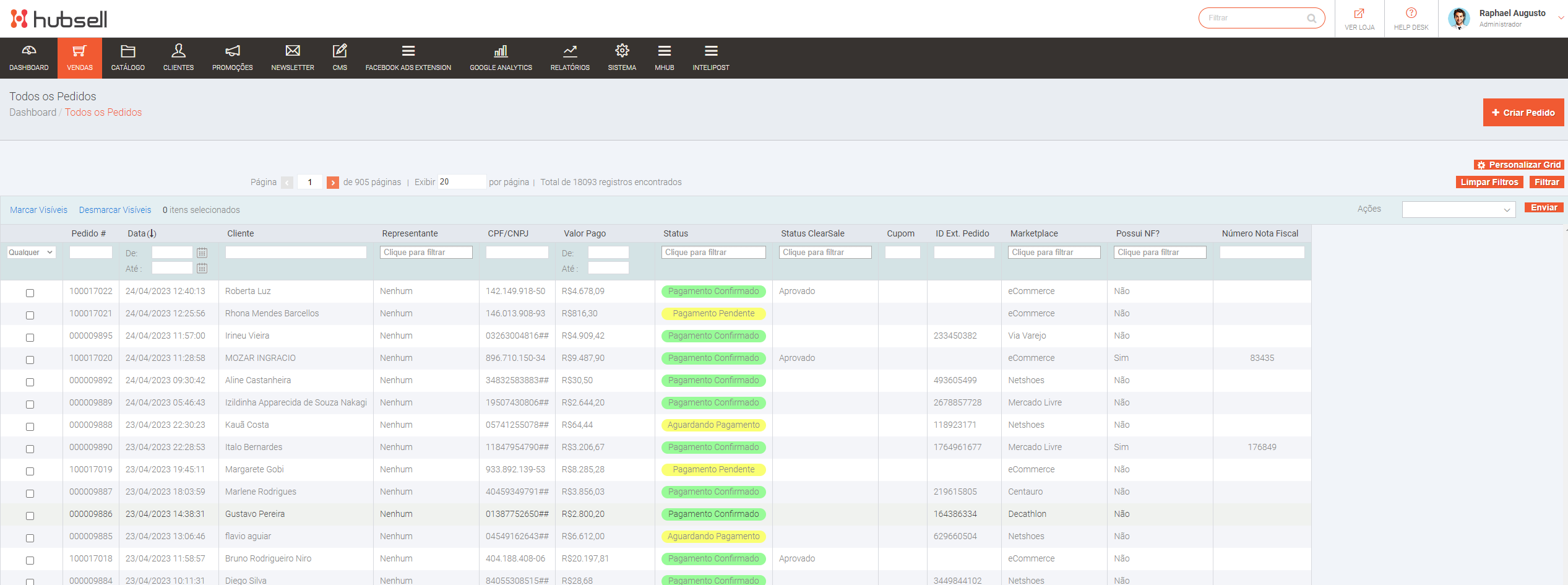Open Newsletter envelope icon
The image size is (1568, 585).
pos(293,51)
